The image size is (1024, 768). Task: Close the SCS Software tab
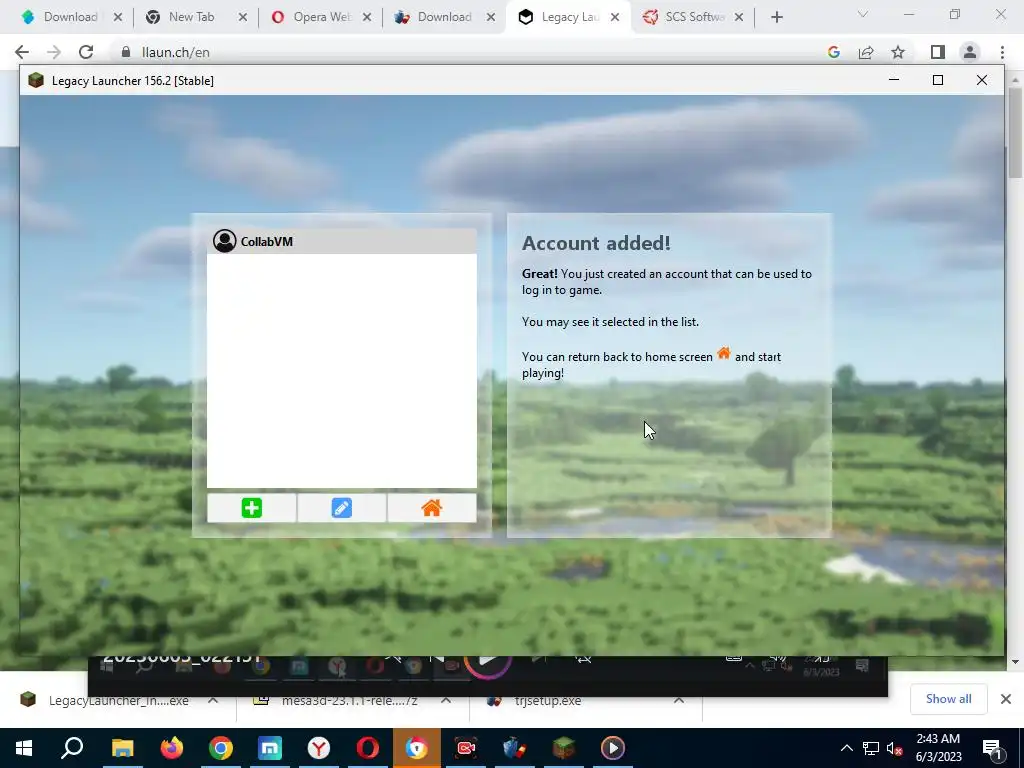tap(739, 18)
